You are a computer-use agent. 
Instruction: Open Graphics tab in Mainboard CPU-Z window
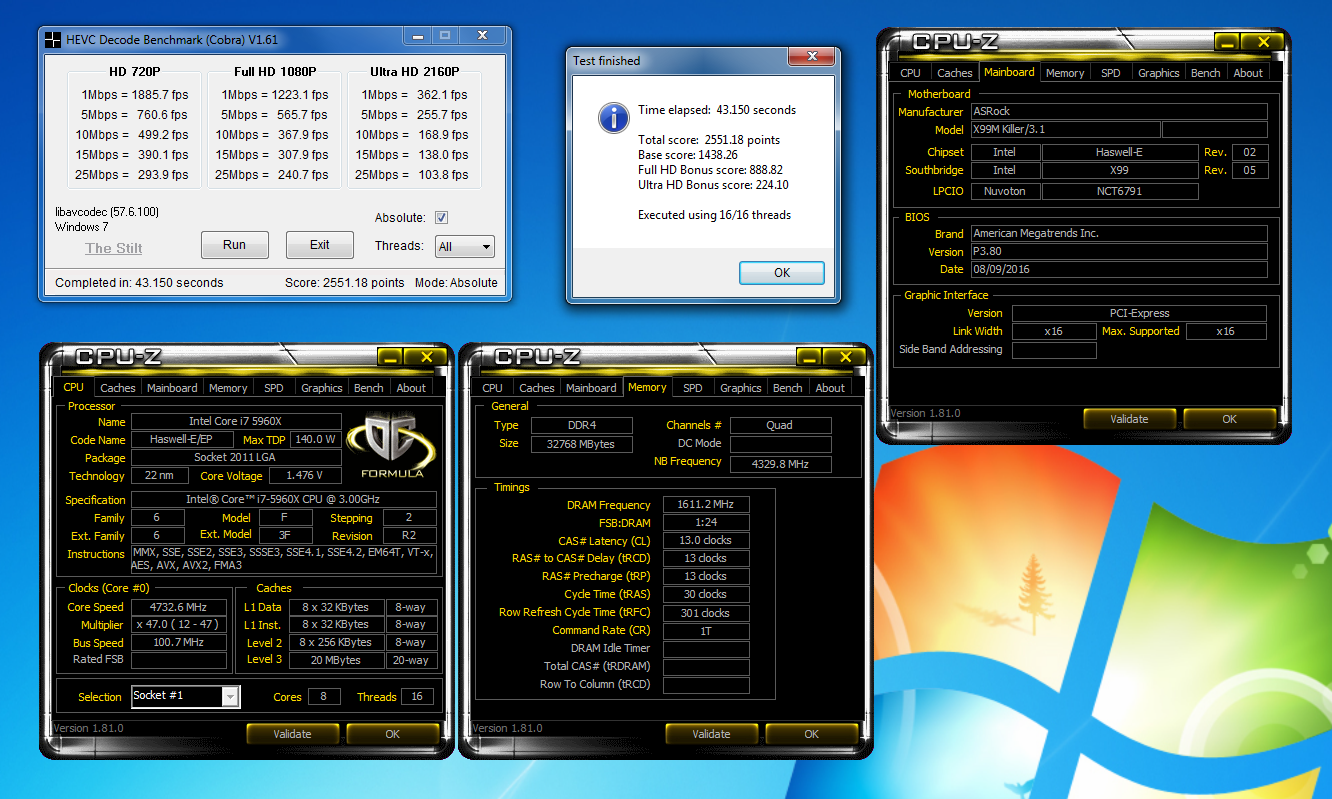coord(1159,73)
